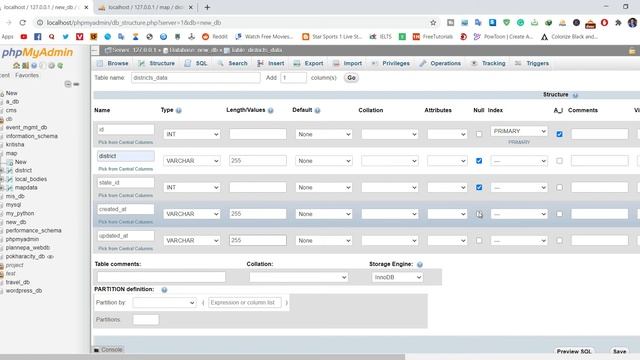640x360 pixels.
Task: Open Facebook bookmark icon
Action: [x=38, y=37]
